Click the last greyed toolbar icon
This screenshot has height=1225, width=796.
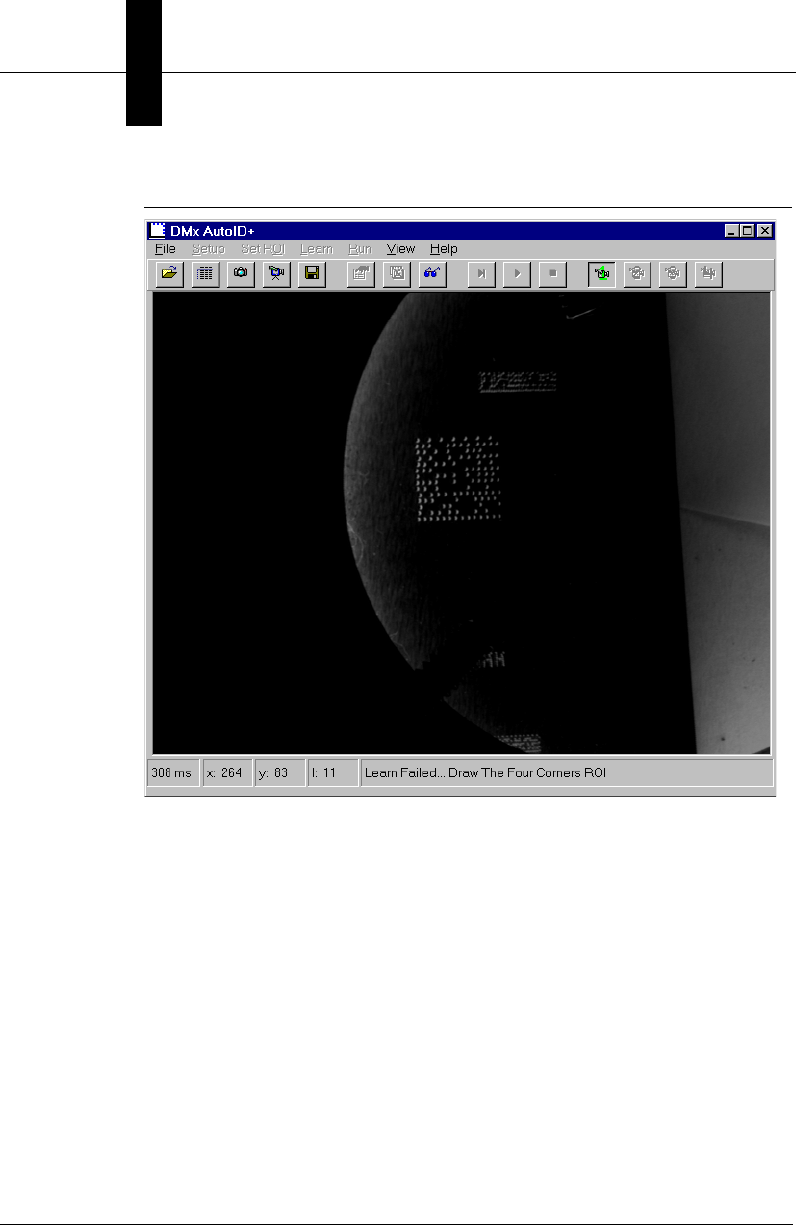tap(708, 274)
